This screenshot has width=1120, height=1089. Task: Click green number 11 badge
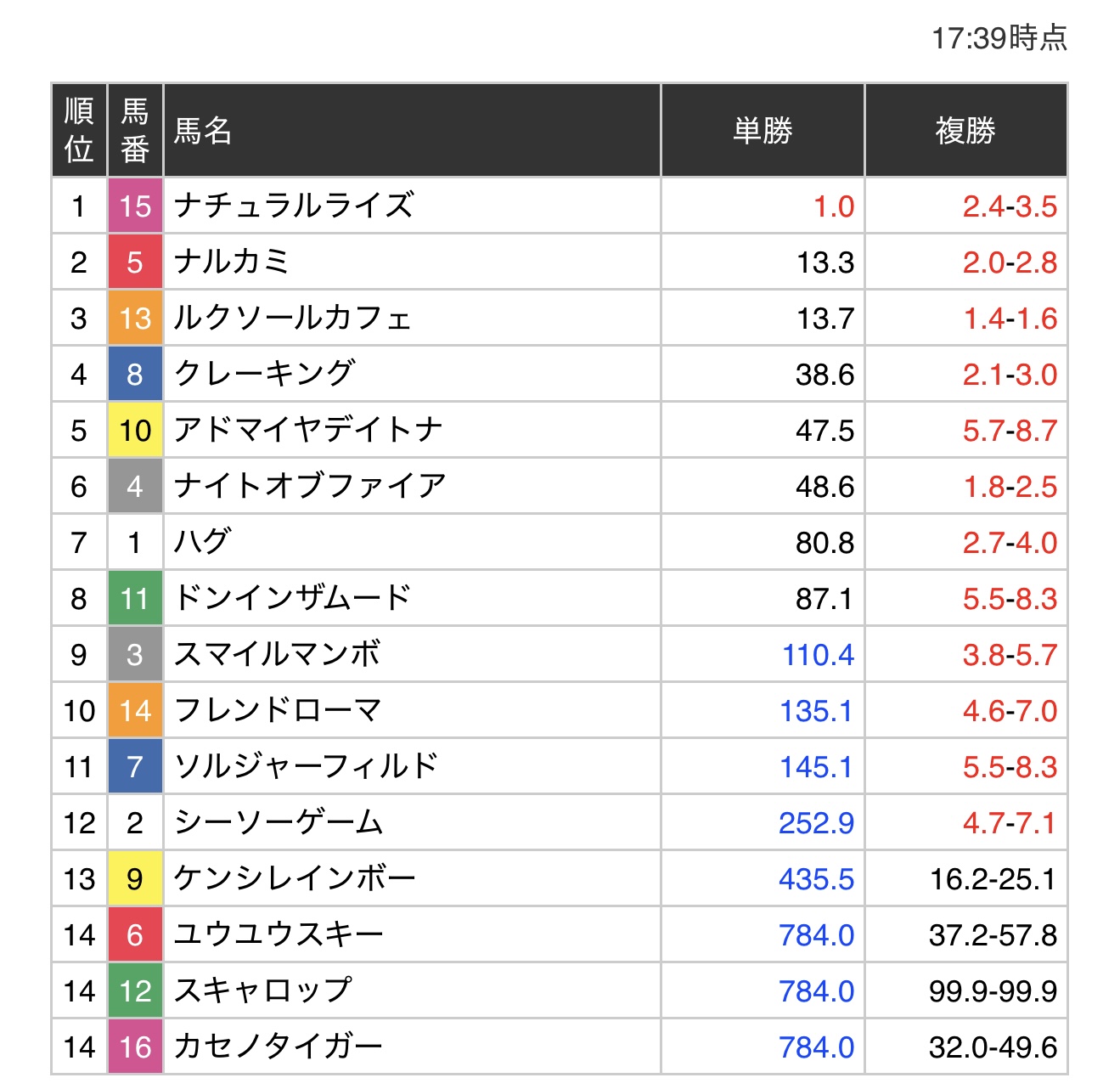(x=135, y=598)
